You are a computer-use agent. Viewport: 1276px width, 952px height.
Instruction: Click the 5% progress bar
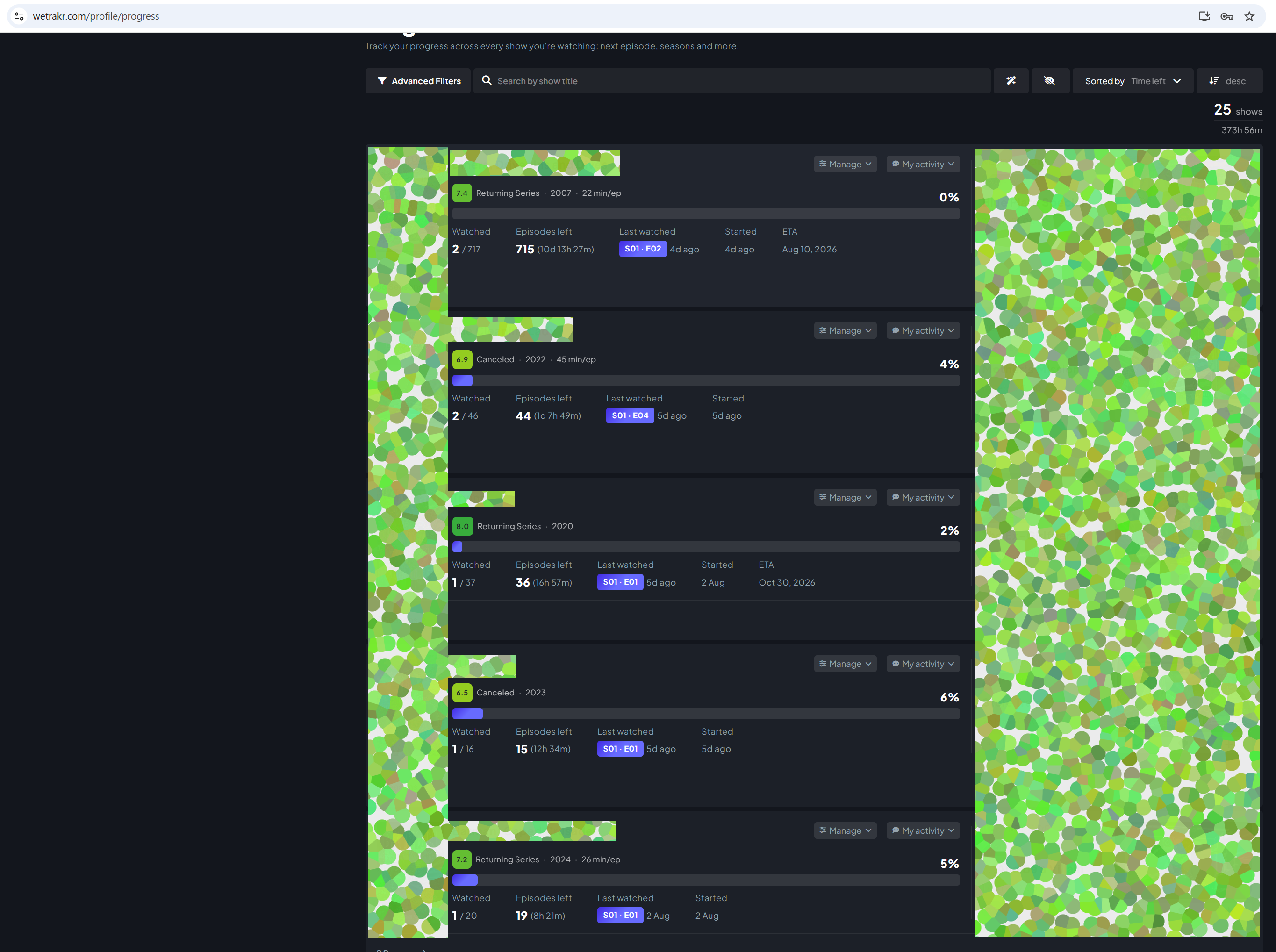706,880
